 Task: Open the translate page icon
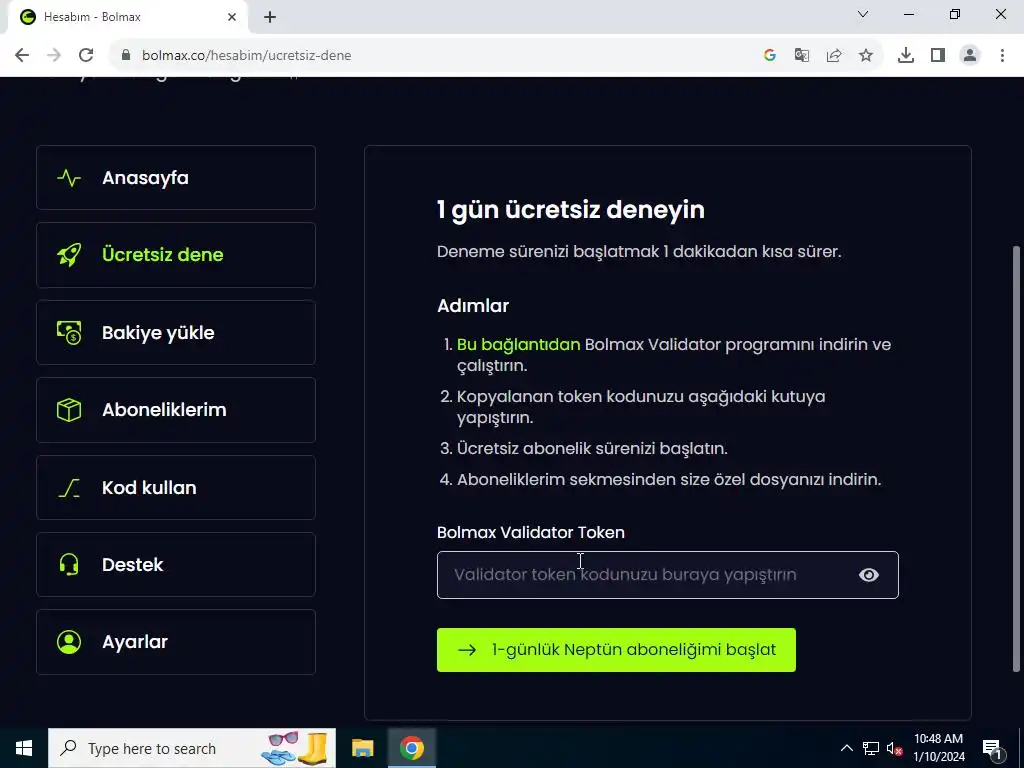pos(802,56)
